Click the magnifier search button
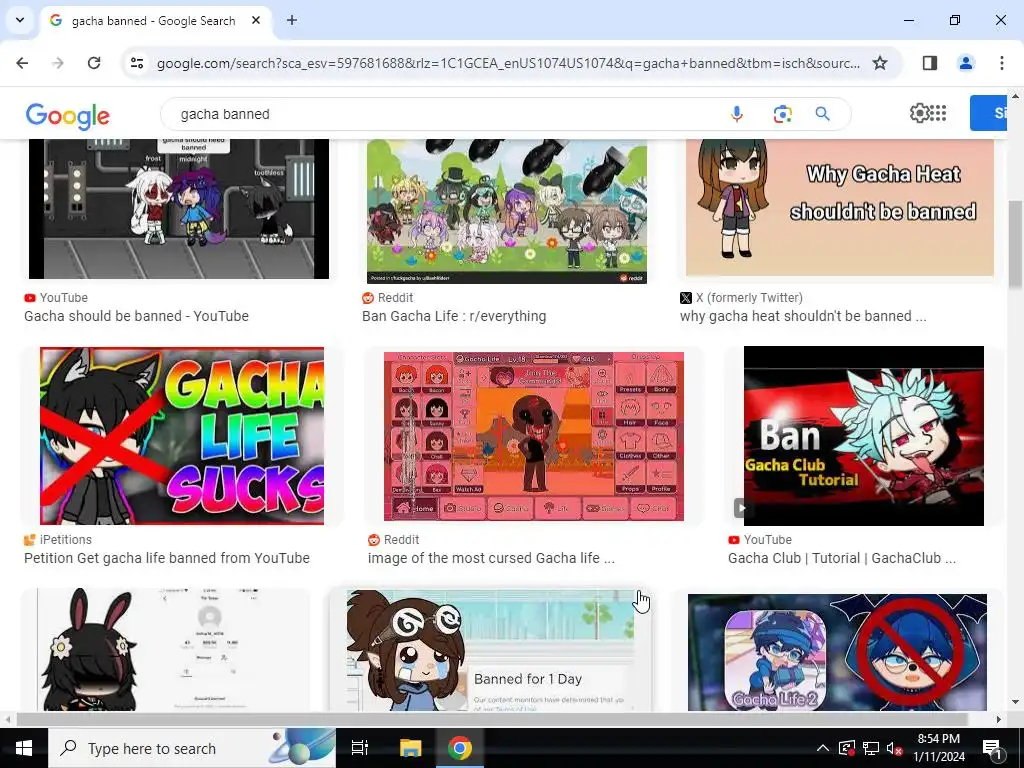Screen dimensions: 1024x768 [x=822, y=114]
